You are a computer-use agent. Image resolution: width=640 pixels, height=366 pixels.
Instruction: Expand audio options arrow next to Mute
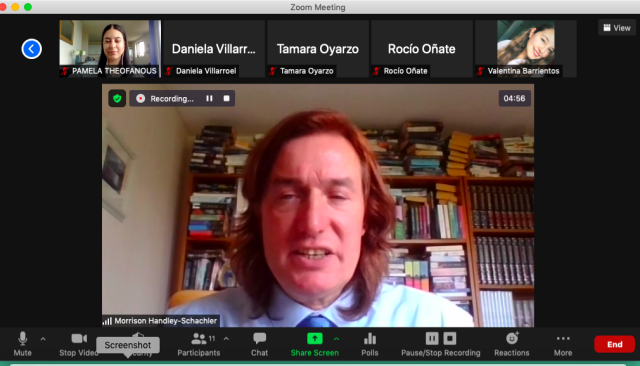click(43, 339)
